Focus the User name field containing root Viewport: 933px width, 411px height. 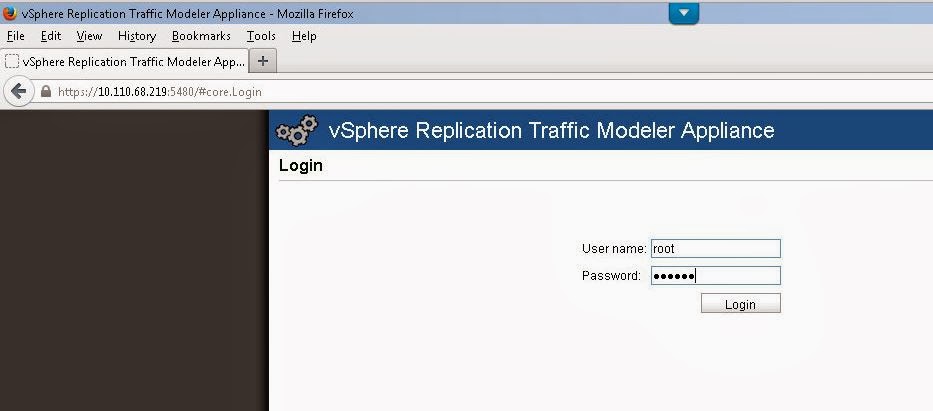tap(715, 249)
